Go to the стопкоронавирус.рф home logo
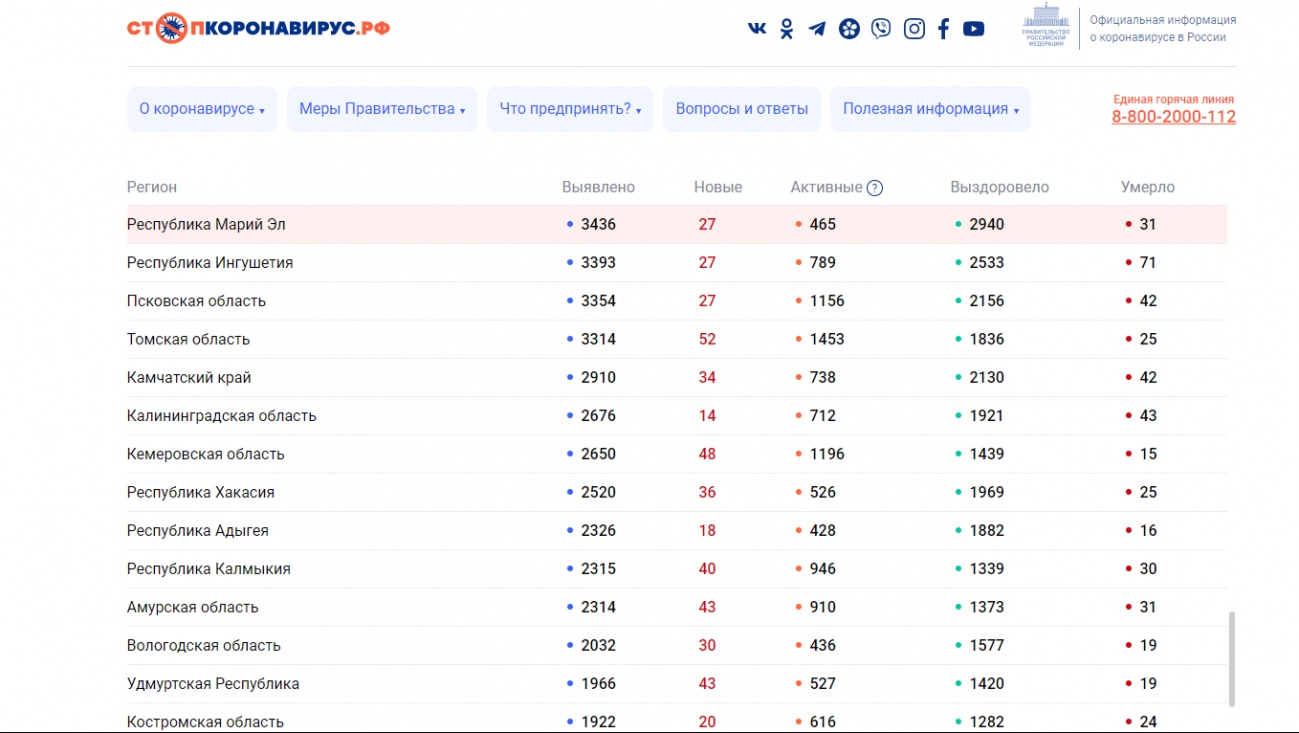1299x733 pixels. (258, 28)
